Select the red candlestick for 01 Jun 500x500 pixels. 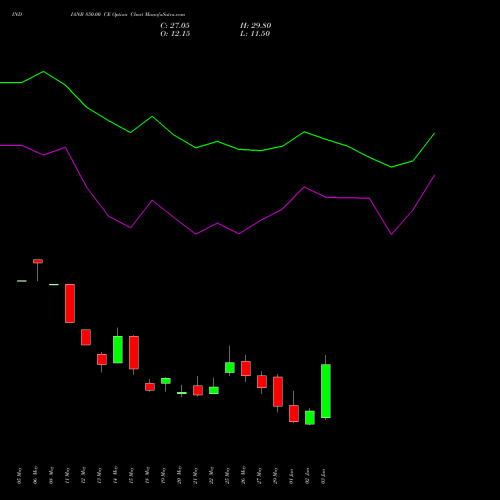tap(294, 413)
